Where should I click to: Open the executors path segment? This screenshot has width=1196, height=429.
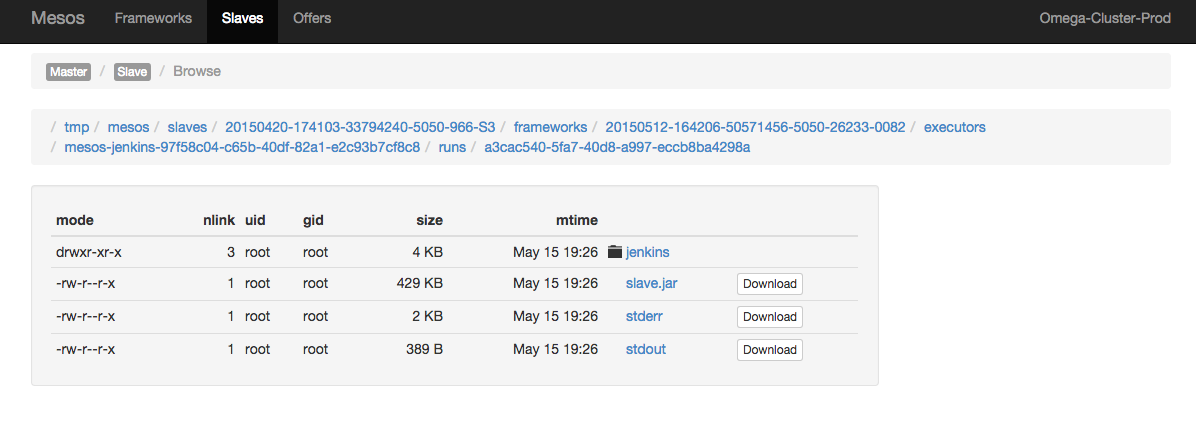(x=954, y=127)
